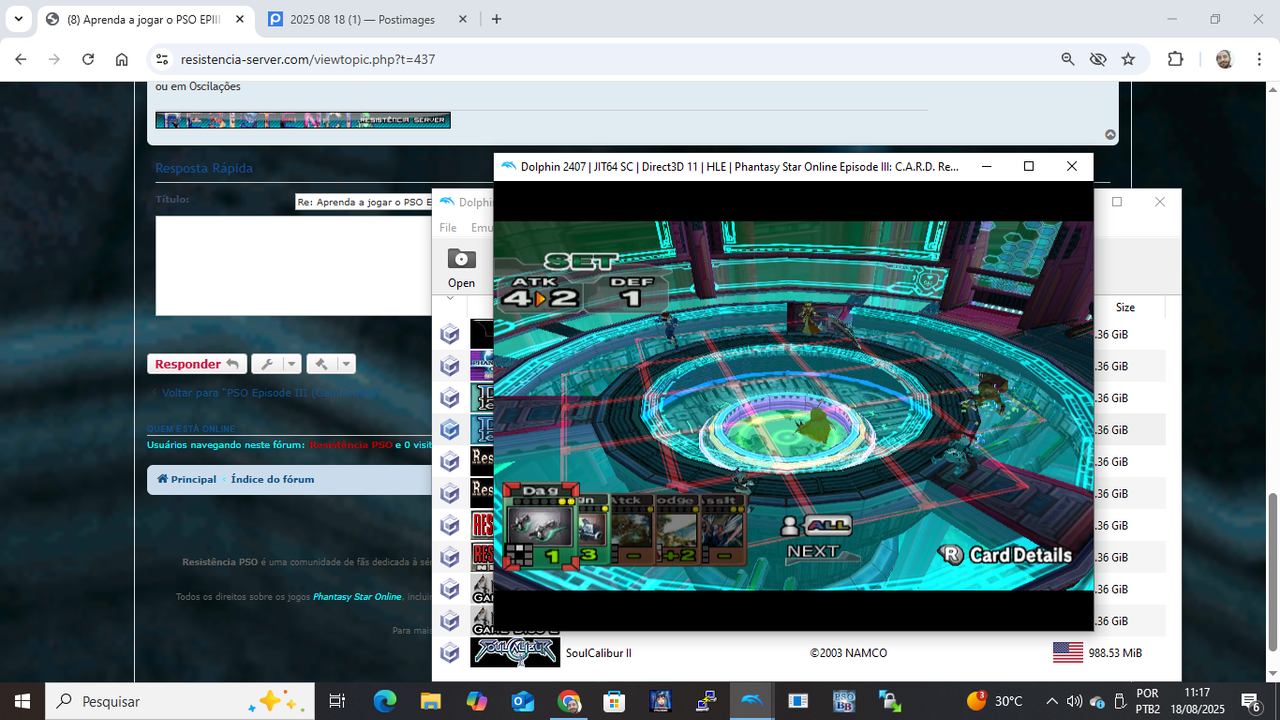Viewport: 1280px width, 720px height.
Task: Click the SoulCalibur II banner image
Action: tap(515, 653)
